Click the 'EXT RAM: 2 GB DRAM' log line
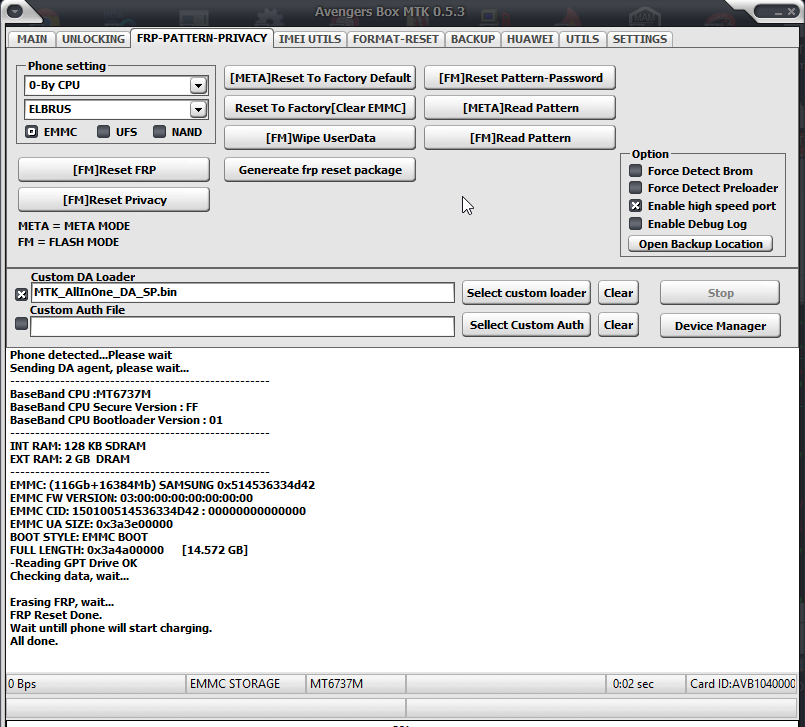 (70, 459)
